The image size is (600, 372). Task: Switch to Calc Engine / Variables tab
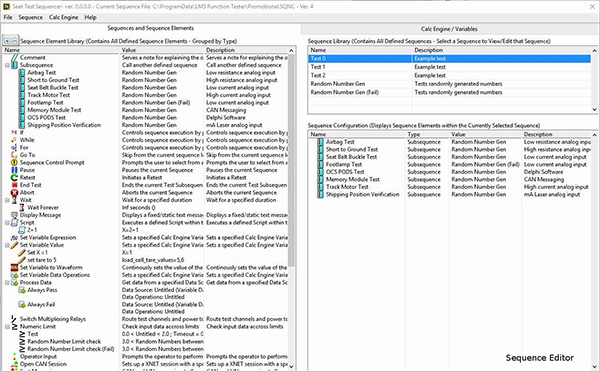tap(449, 29)
